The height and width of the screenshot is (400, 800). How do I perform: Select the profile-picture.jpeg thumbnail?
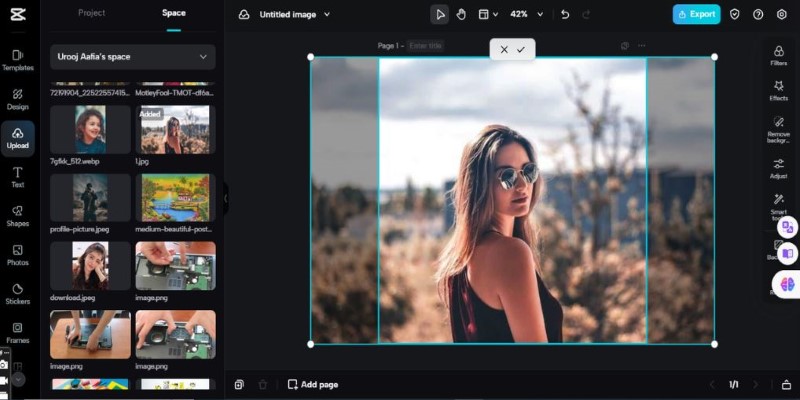coord(91,197)
